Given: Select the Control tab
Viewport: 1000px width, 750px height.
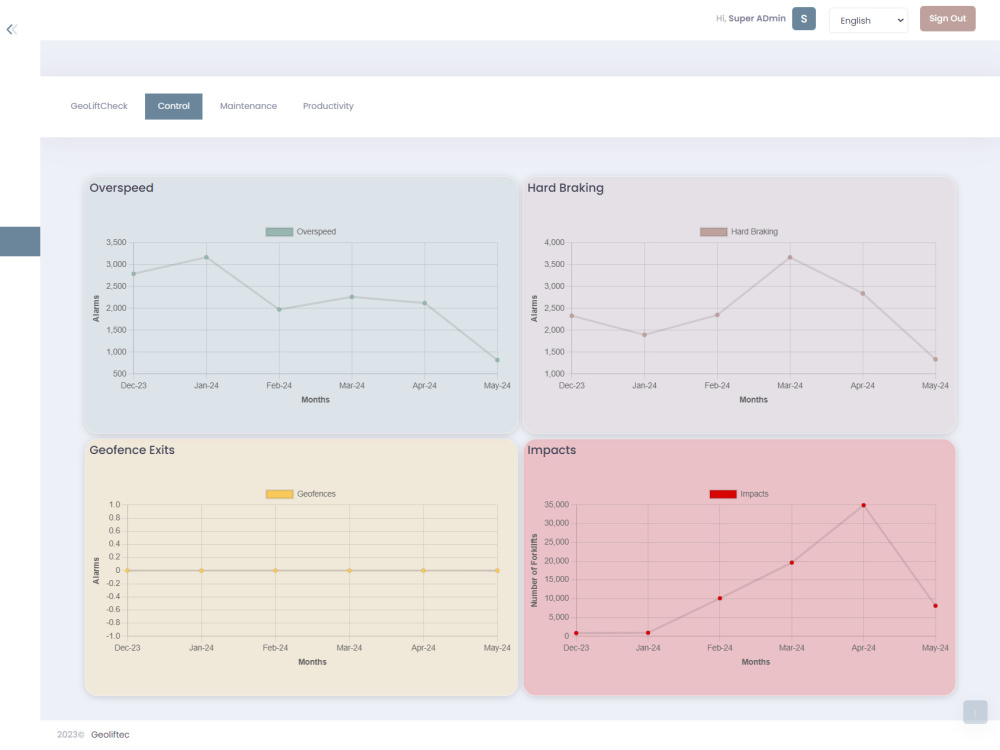Looking at the screenshot, I should (x=173, y=106).
